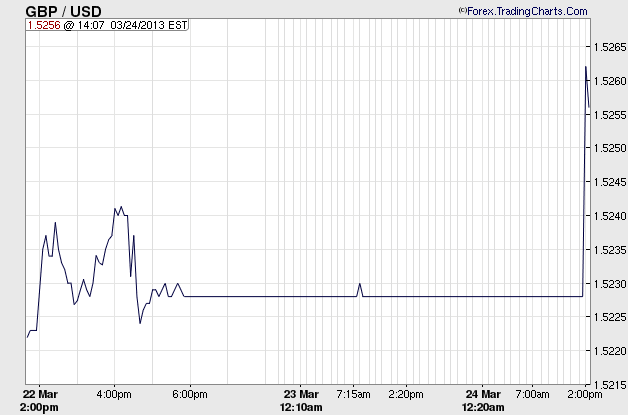Click the 1.5220 price axis label
Image resolution: width=628 pixels, height=415 pixels.
[x=610, y=351]
